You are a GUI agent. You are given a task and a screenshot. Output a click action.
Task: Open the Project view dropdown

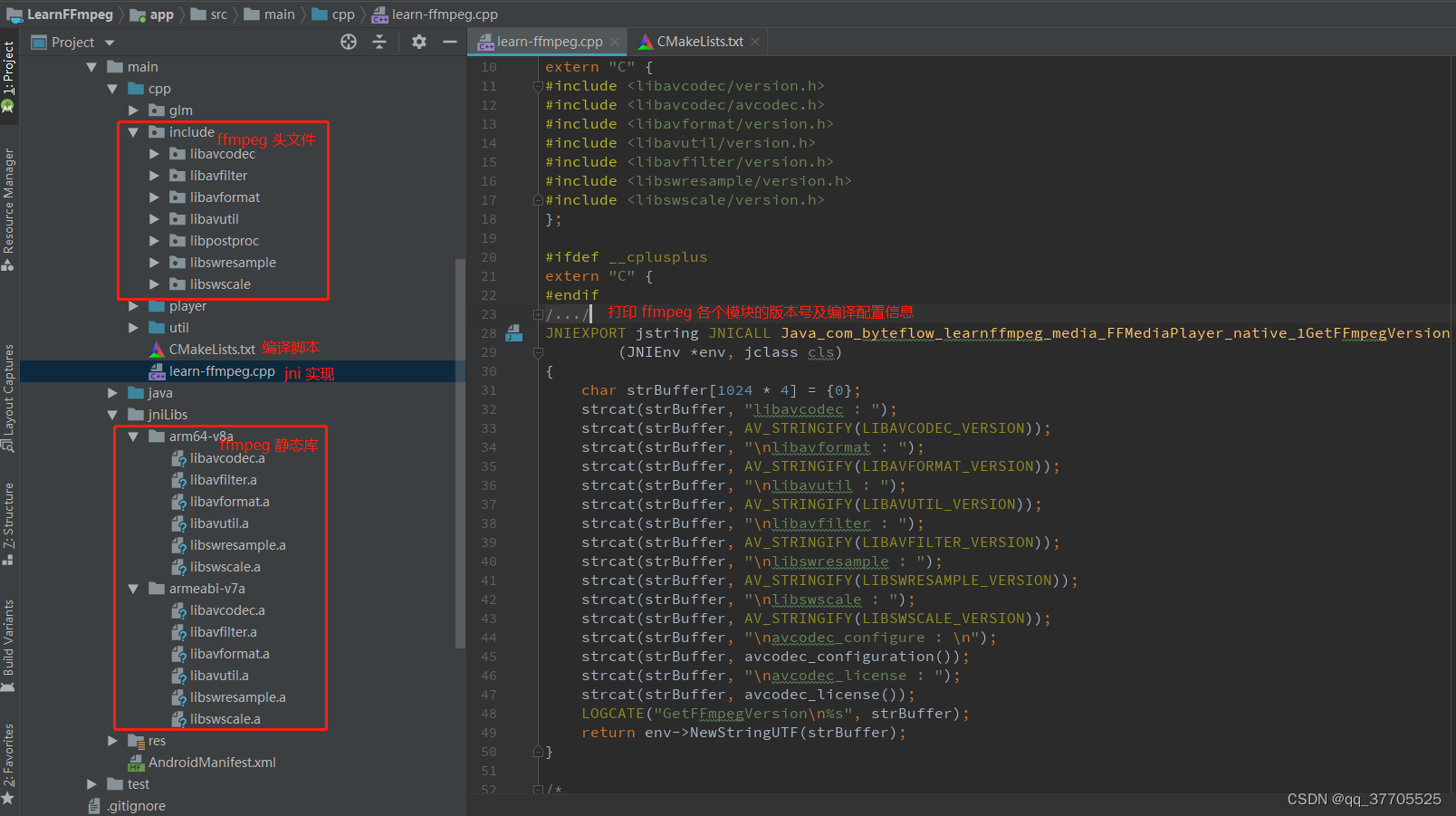(x=110, y=43)
